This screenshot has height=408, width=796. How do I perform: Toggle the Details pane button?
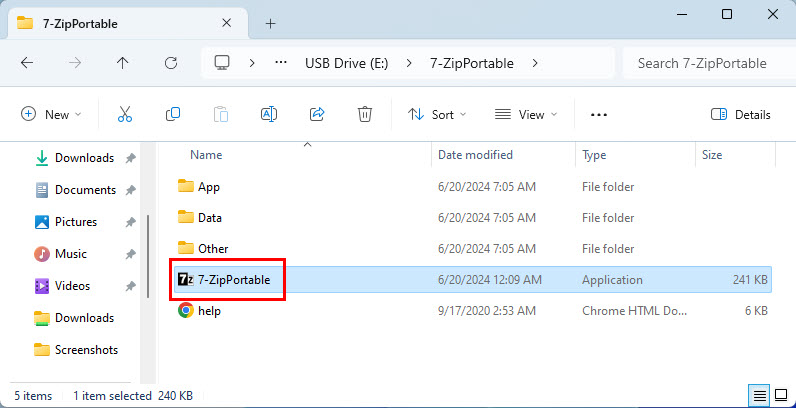pos(740,114)
